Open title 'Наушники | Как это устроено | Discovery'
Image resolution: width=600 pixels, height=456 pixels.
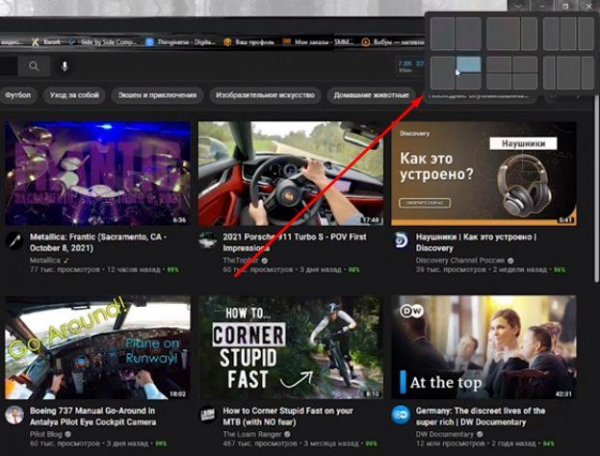point(476,243)
